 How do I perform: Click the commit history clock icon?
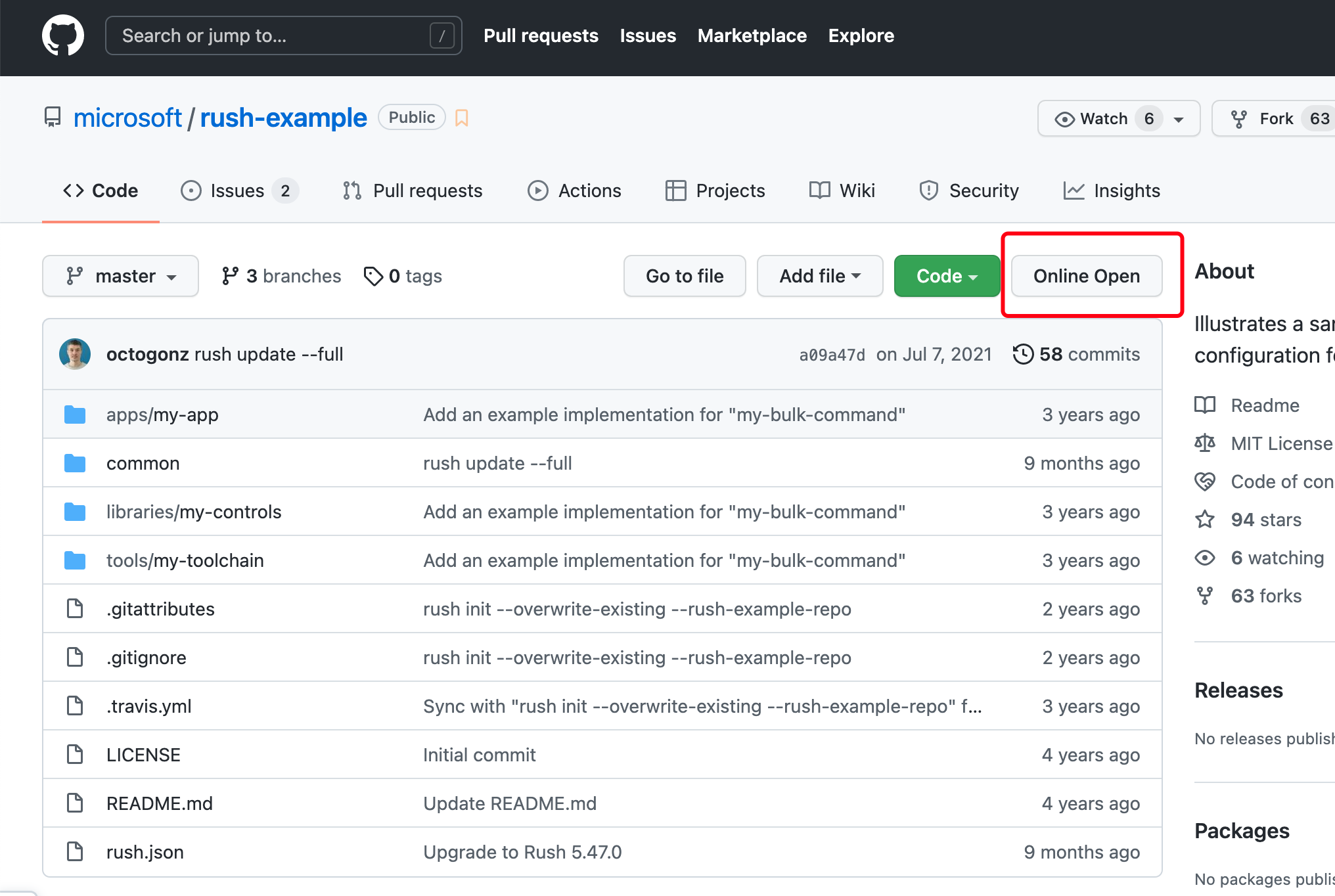(x=1023, y=354)
